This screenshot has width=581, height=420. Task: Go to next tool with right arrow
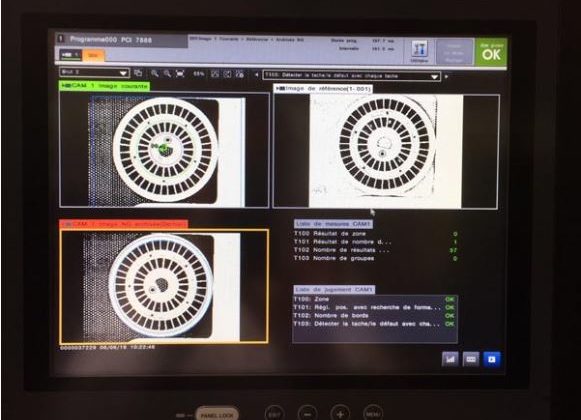446,76
